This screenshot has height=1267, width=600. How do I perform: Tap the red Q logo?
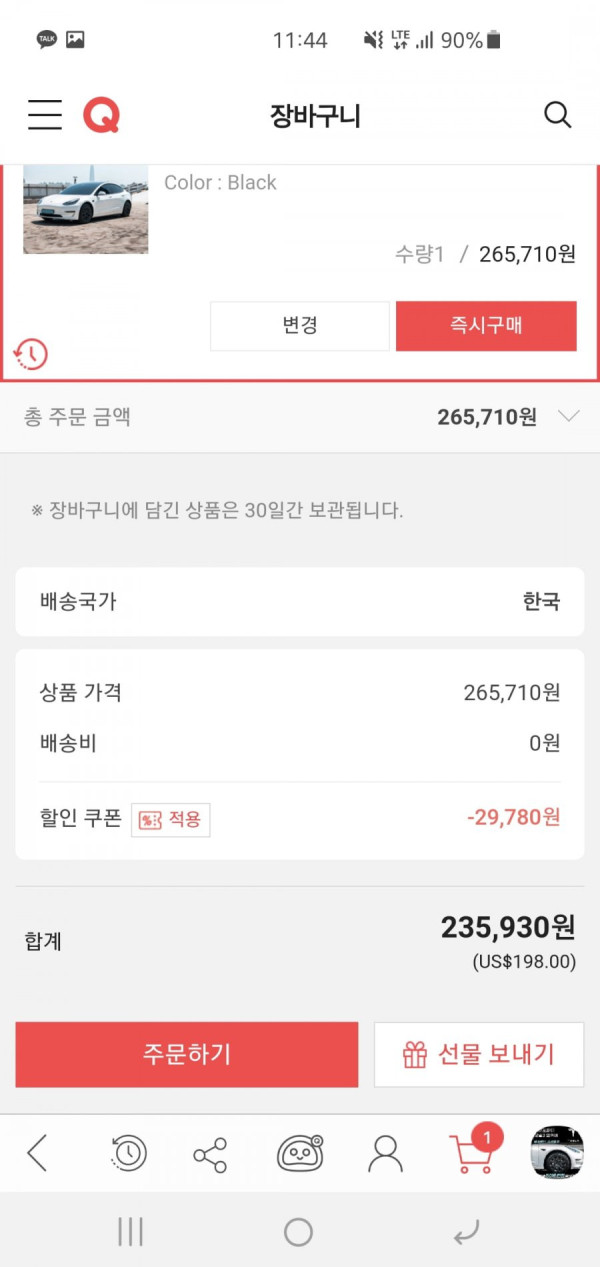[101, 115]
